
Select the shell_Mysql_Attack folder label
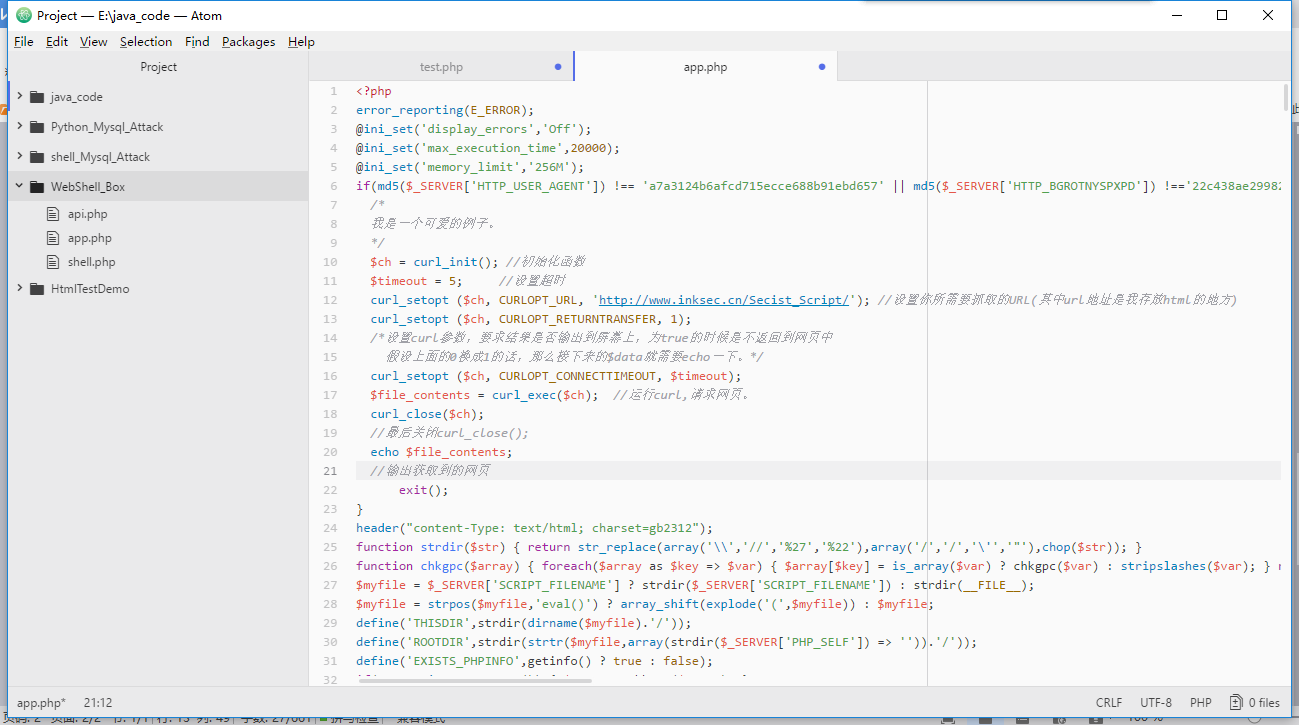(100, 157)
